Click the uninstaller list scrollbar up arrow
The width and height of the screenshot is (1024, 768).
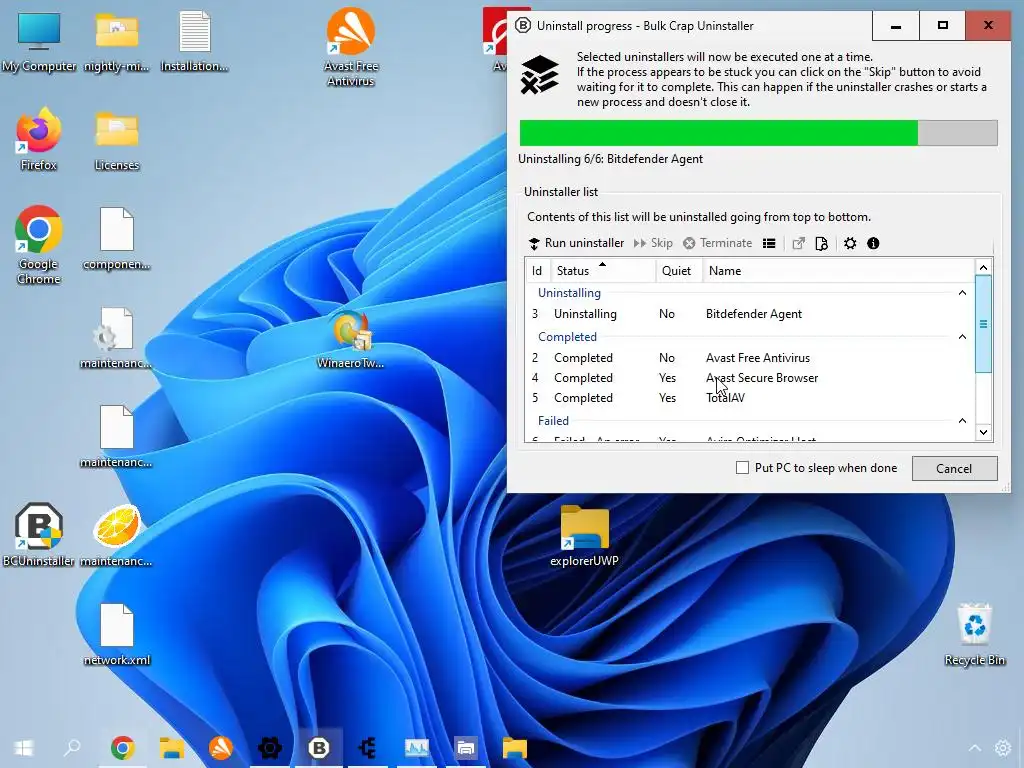click(x=984, y=267)
